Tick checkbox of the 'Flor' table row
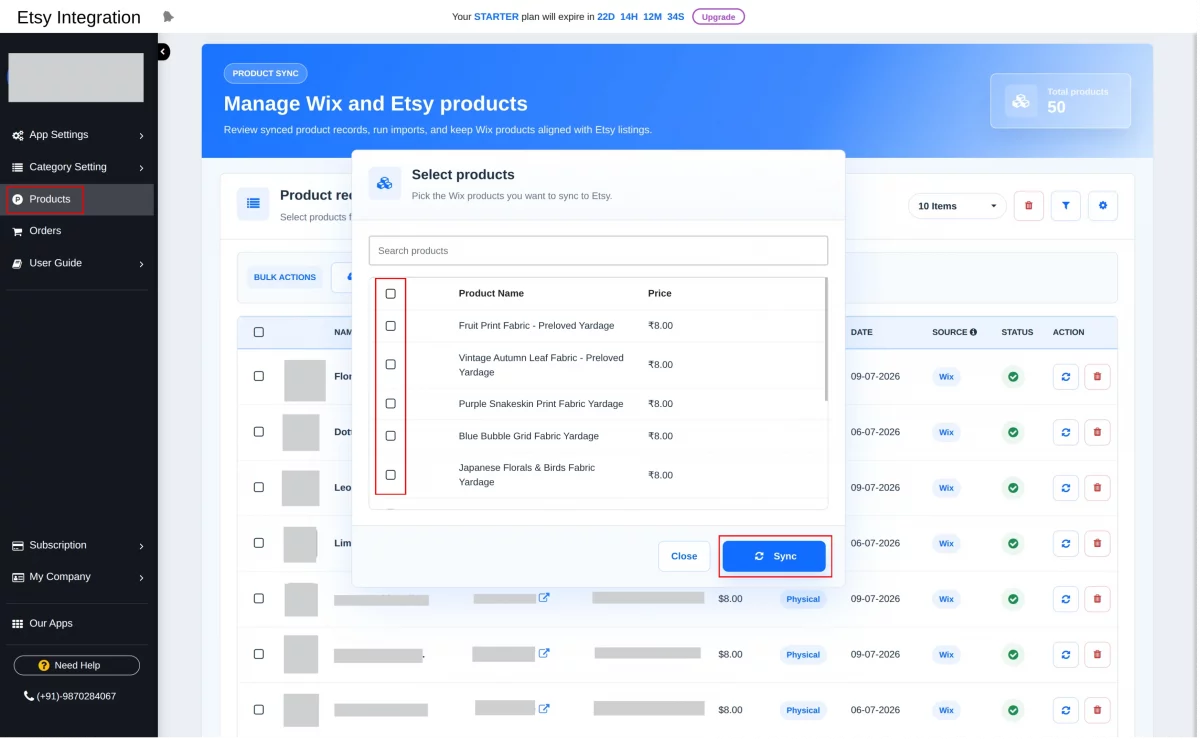Image resolution: width=1200 pixels, height=739 pixels. pos(259,376)
